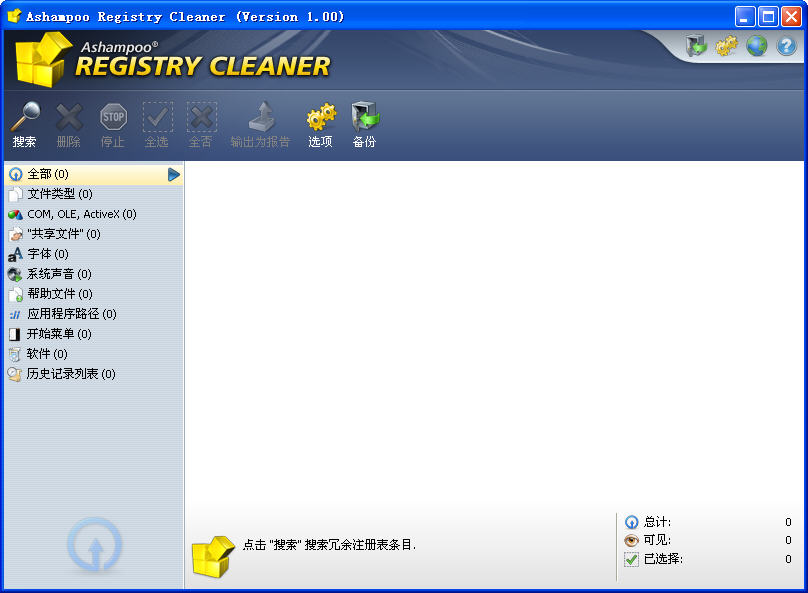Image resolution: width=808 pixels, height=593 pixels.
Task: Select COM, OLE, ActiveX (0) category
Action: click(x=81, y=214)
